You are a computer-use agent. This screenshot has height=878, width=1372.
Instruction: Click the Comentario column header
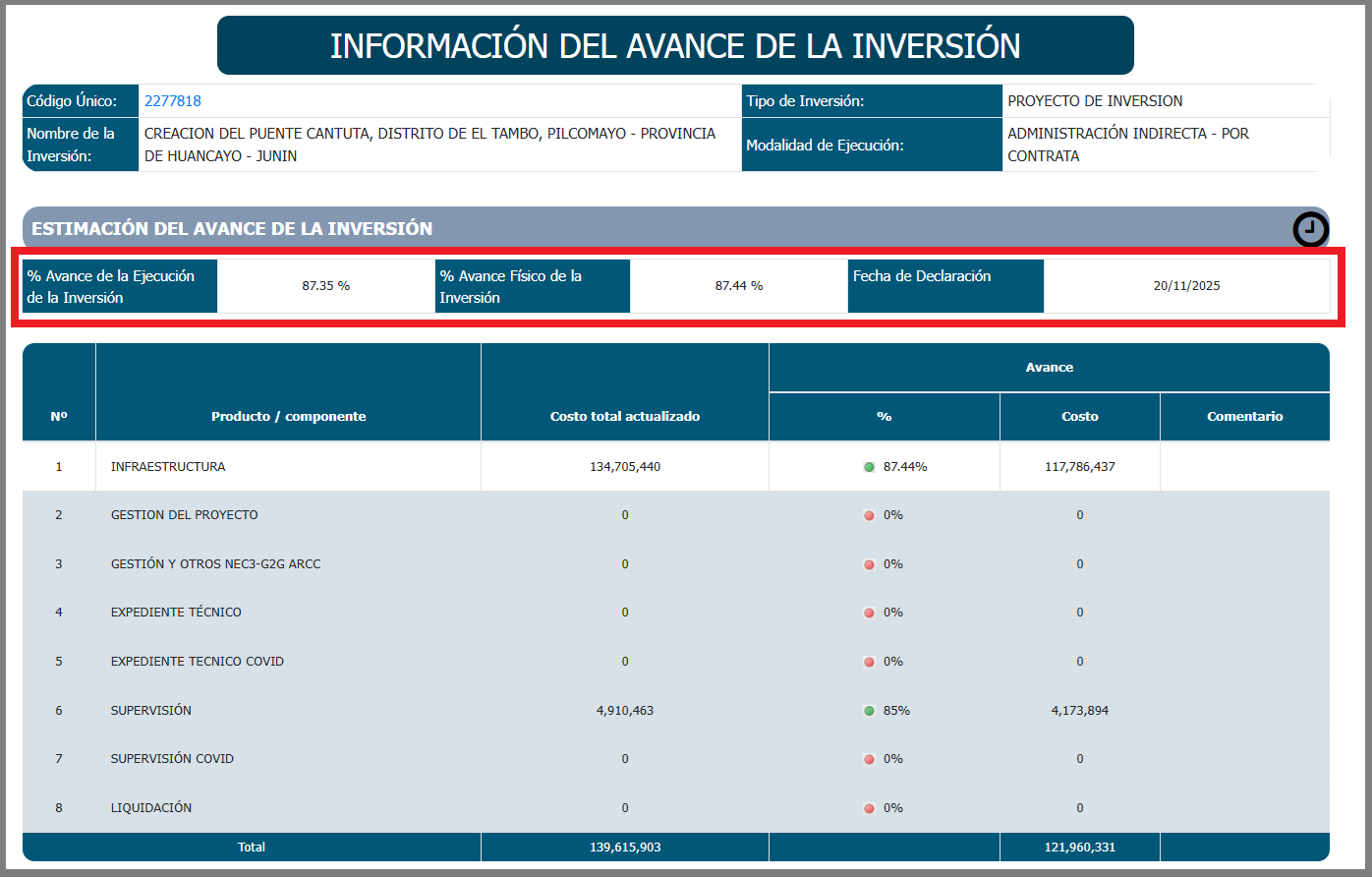1244,417
